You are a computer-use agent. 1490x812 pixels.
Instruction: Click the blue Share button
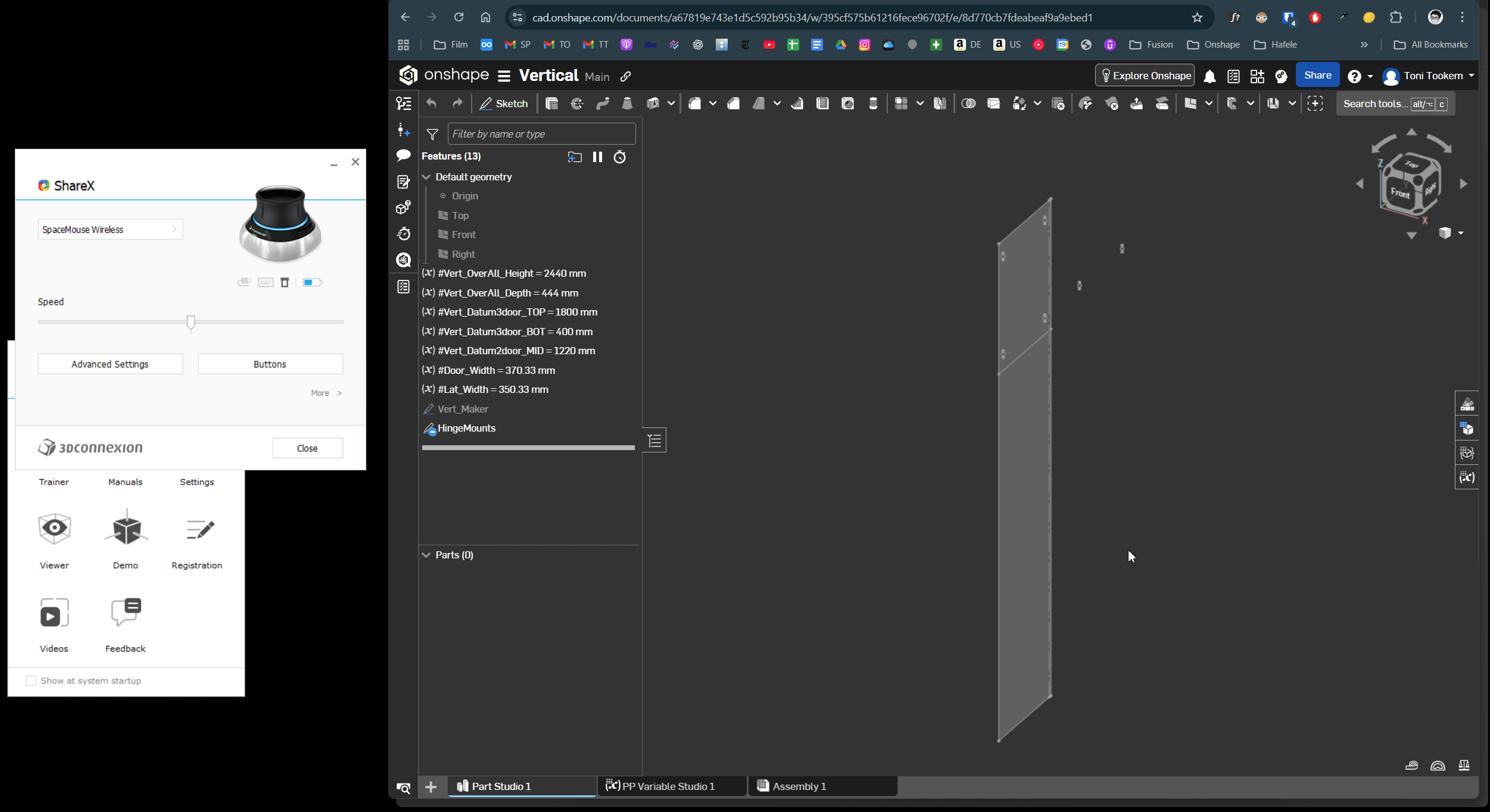pos(1317,75)
